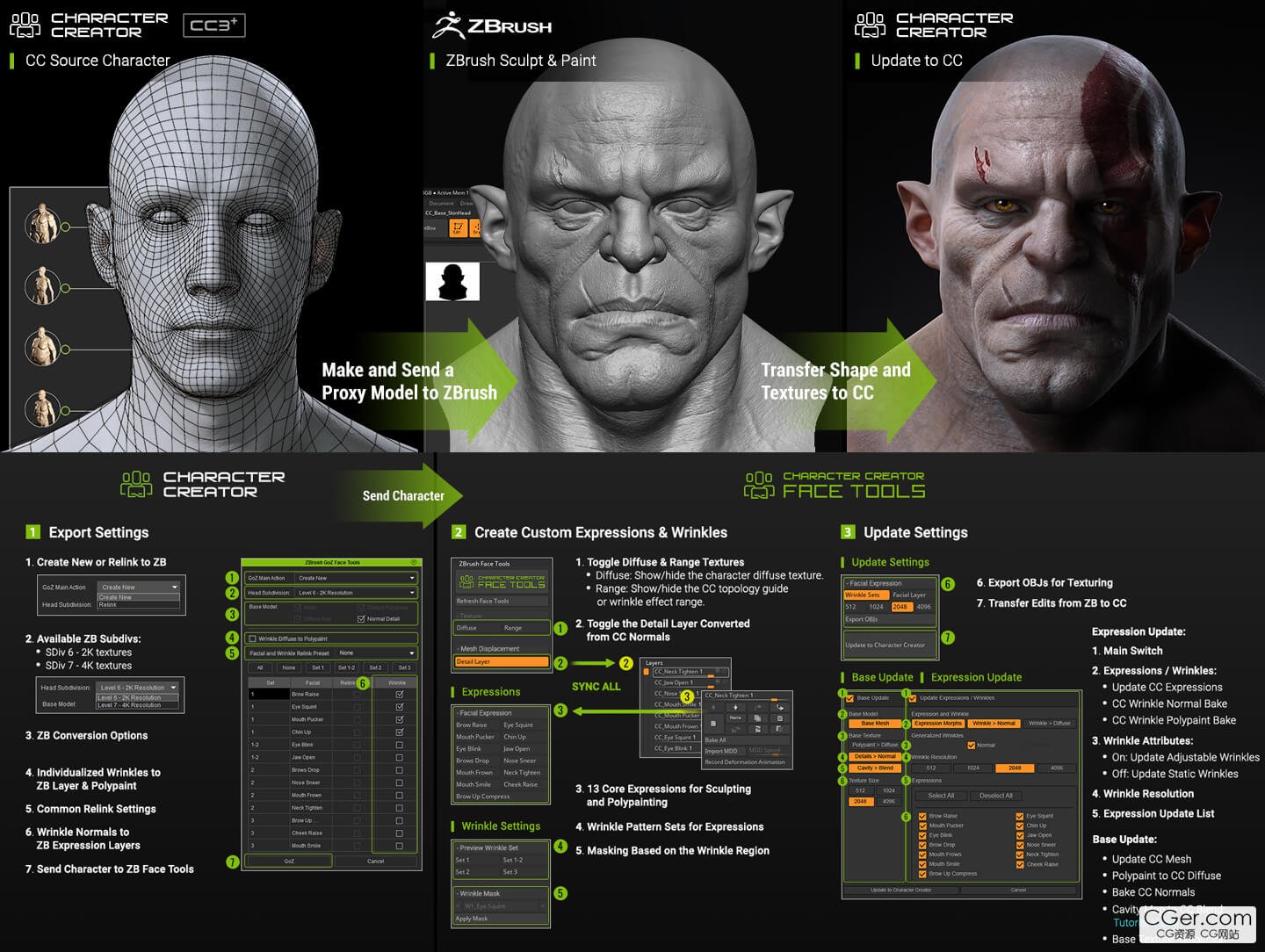Viewport: 1265px width, 952px height.
Task: Select the heavyset body thumbnail in the character panel
Action: (x=43, y=347)
